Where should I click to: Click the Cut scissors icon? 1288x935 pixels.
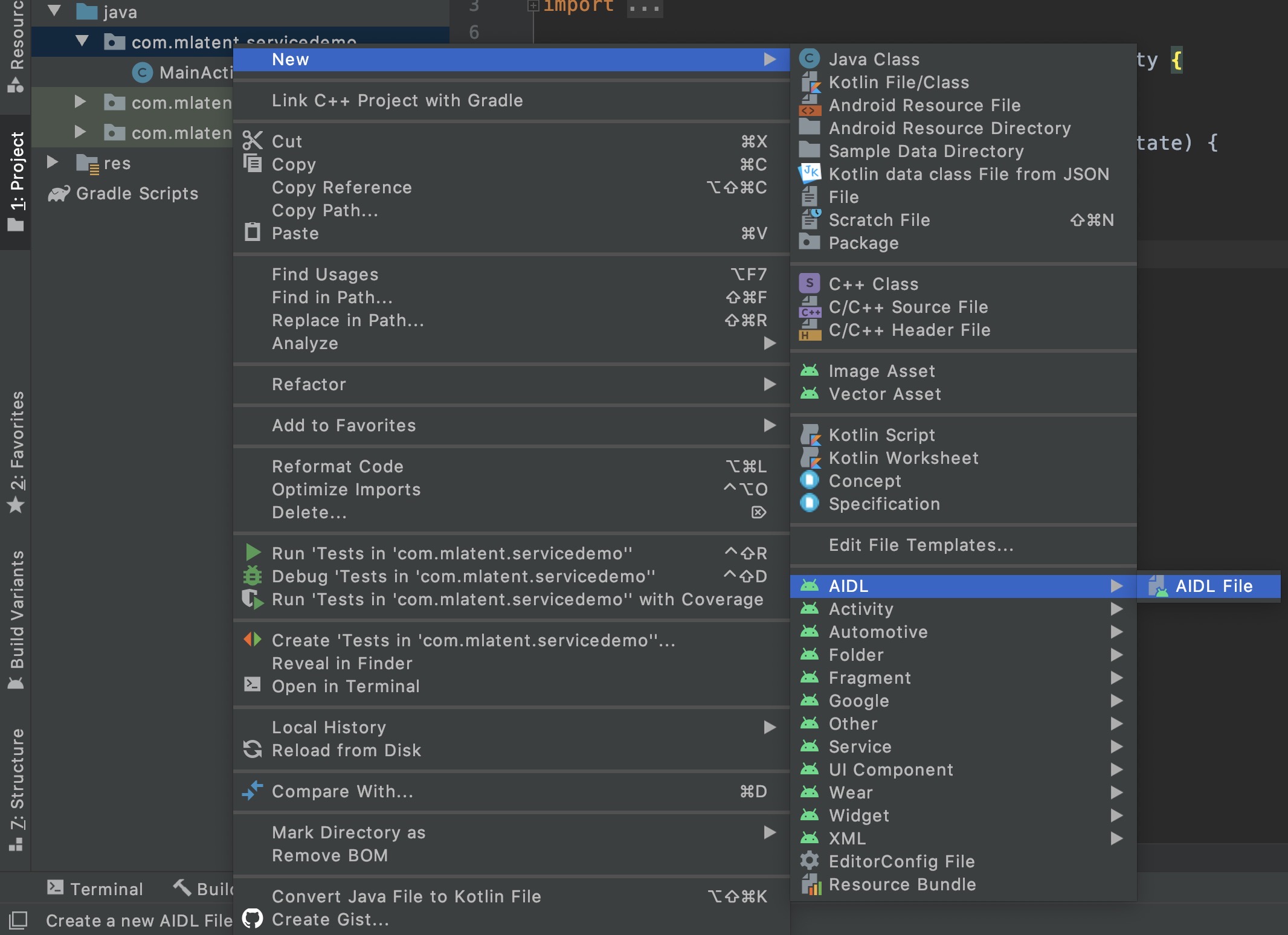tap(253, 141)
